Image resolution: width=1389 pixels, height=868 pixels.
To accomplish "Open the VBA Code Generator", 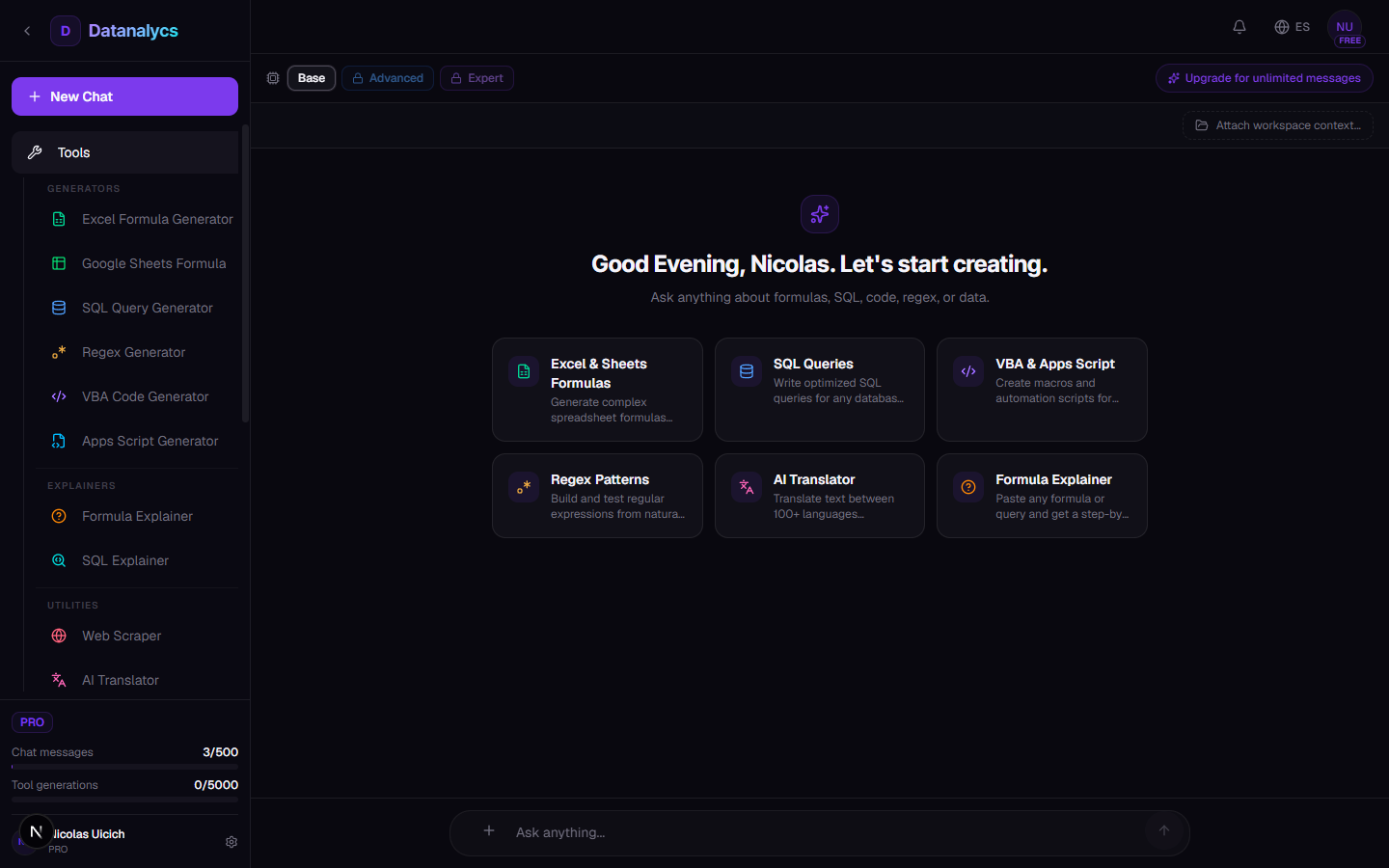I will tap(146, 396).
